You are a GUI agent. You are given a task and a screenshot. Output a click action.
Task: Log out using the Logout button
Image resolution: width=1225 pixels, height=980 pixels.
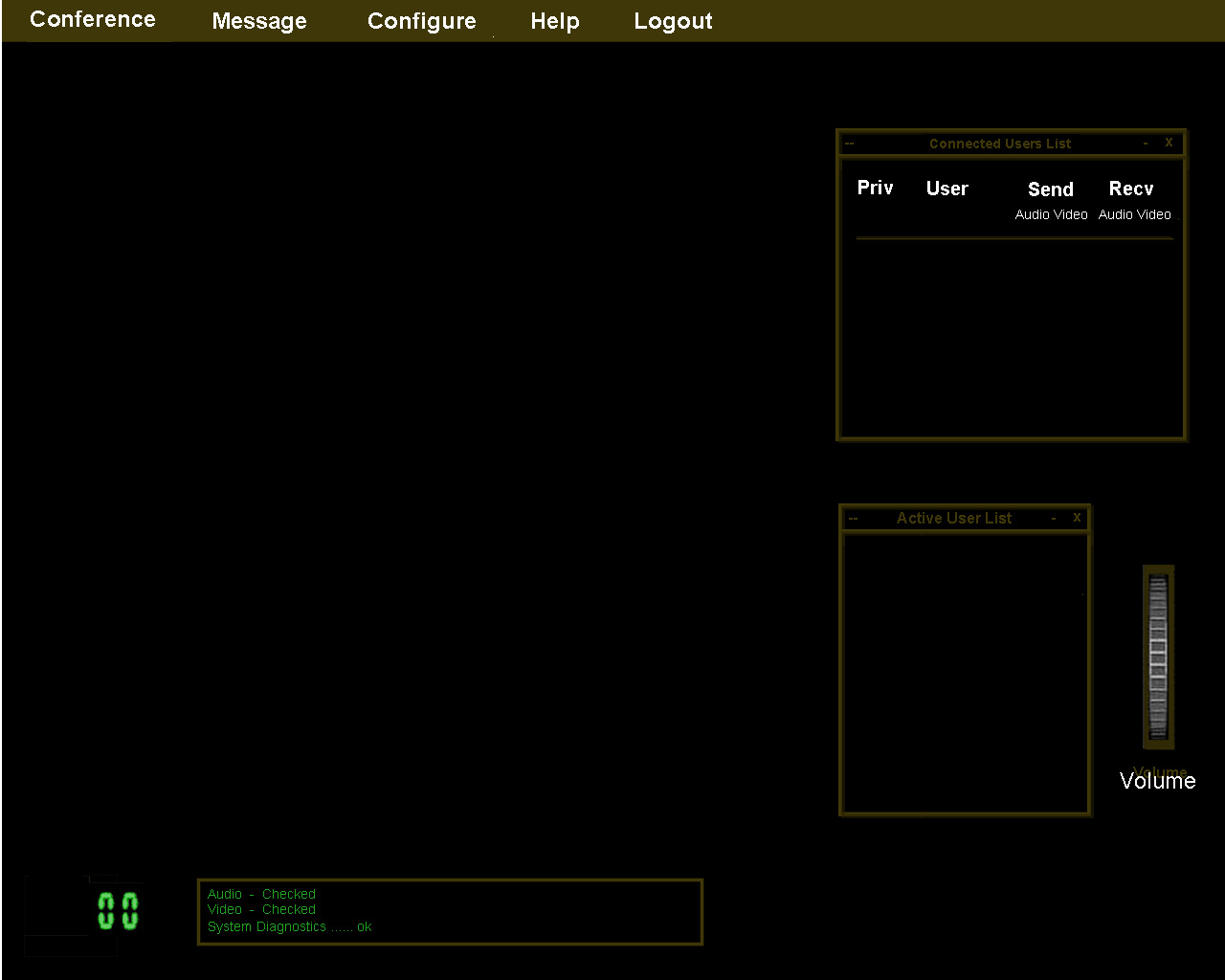(673, 21)
